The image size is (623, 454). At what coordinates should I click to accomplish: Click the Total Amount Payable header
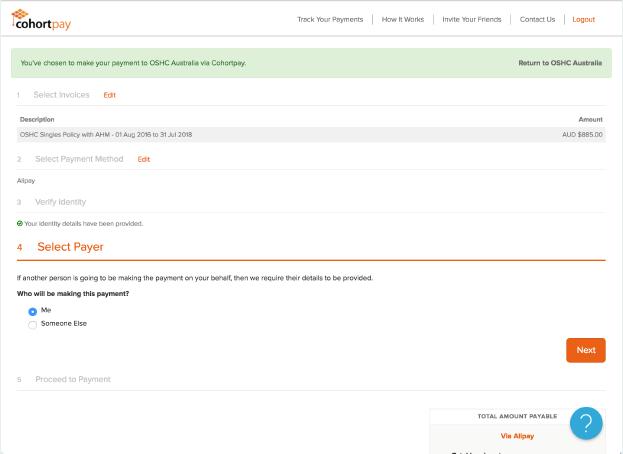(x=517, y=416)
